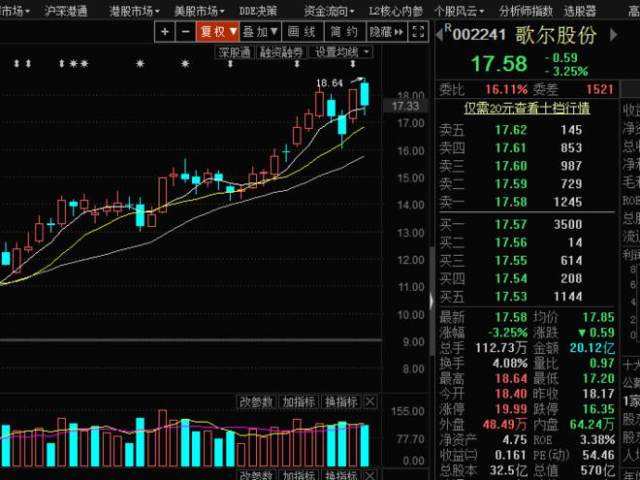This screenshot has height=480, width=640.
Task: Toggle the 深股通 overlay
Action: coord(235,50)
